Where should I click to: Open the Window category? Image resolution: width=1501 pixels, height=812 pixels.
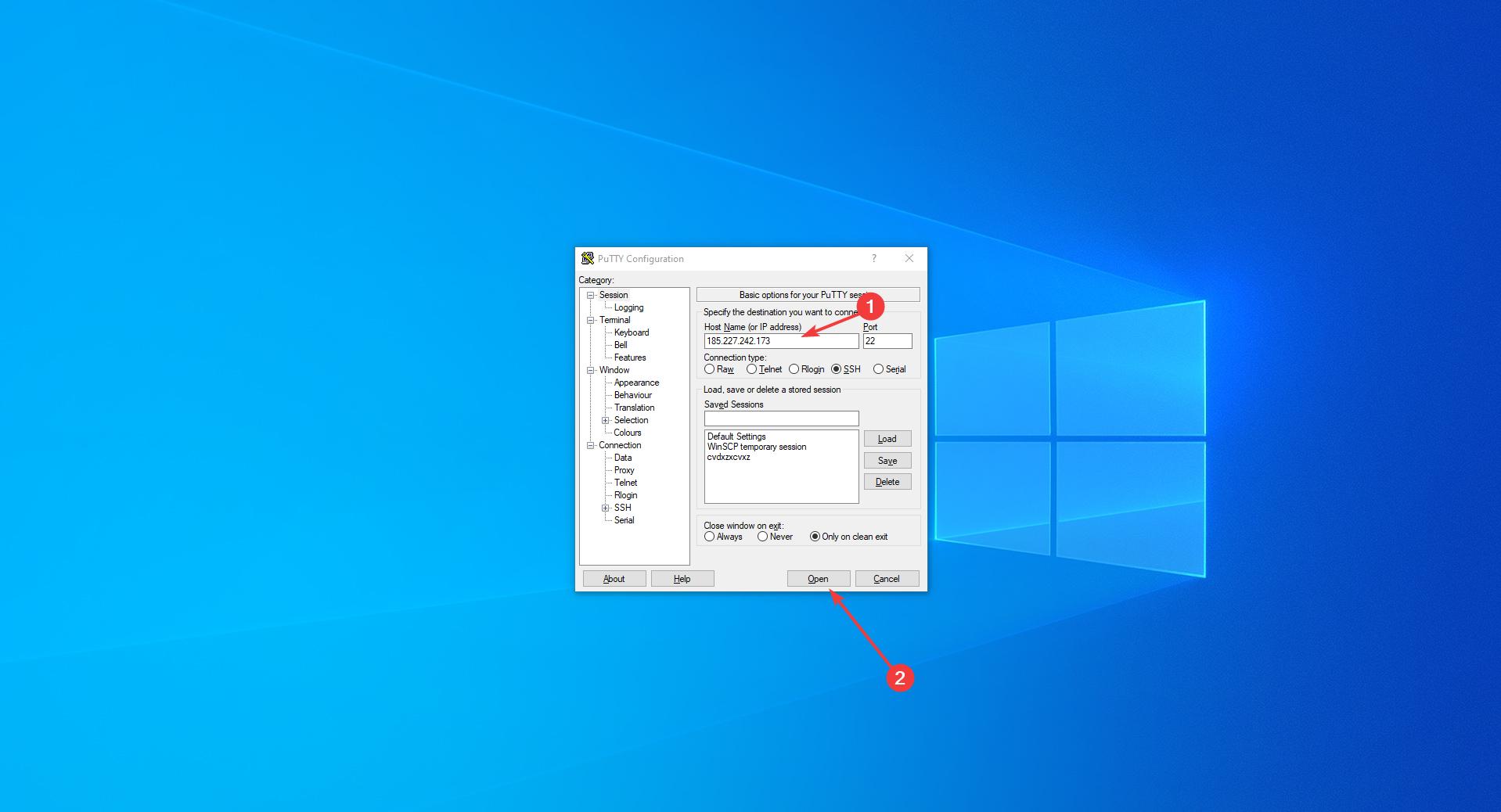pos(614,370)
